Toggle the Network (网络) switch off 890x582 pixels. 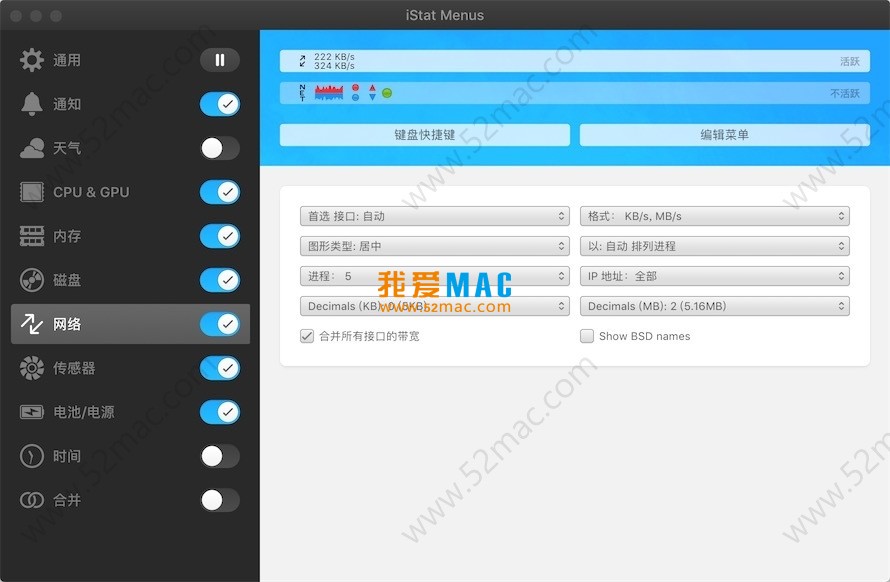pyautogui.click(x=220, y=324)
